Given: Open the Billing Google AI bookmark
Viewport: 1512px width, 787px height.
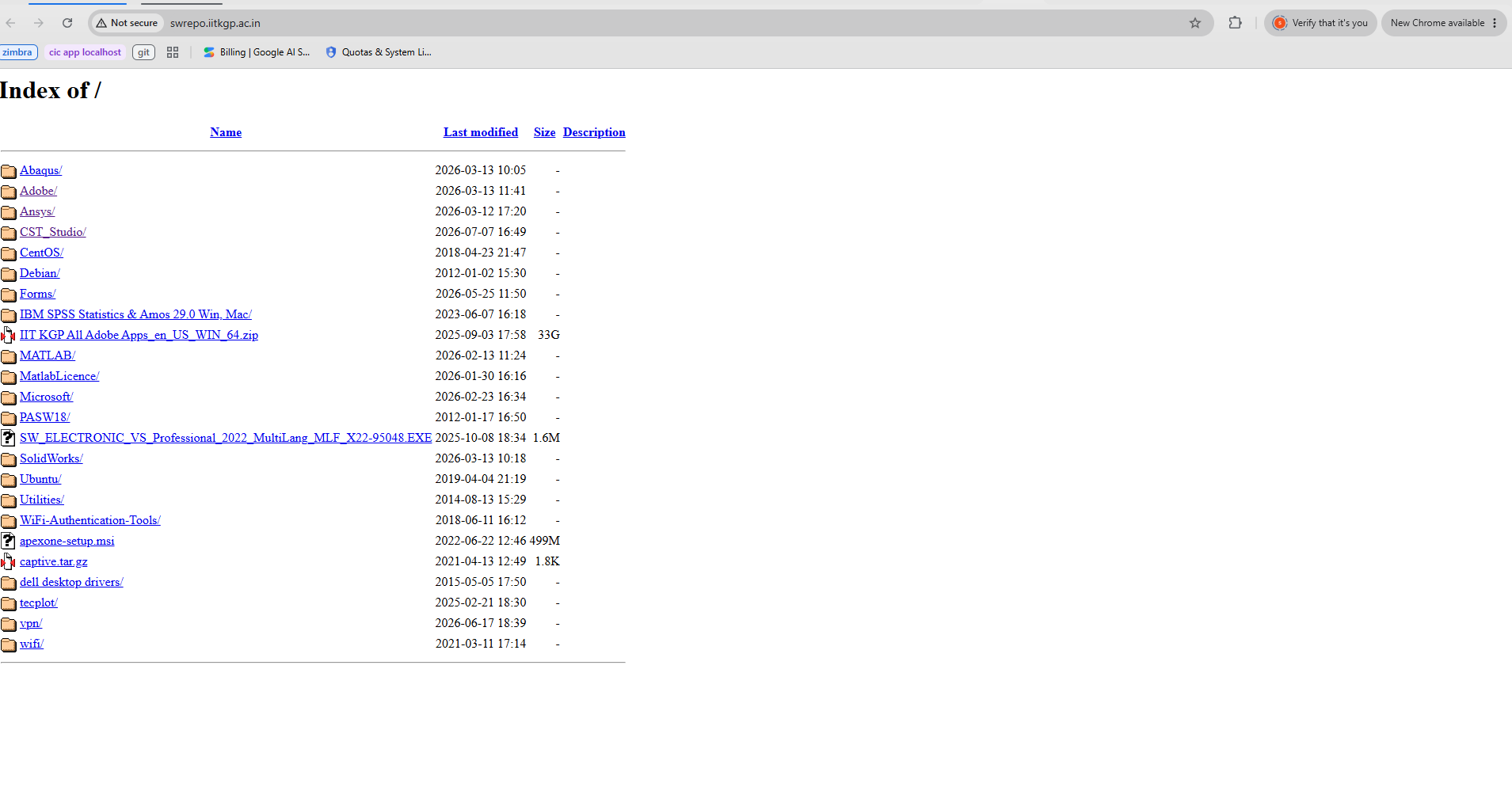Looking at the screenshot, I should click(257, 52).
